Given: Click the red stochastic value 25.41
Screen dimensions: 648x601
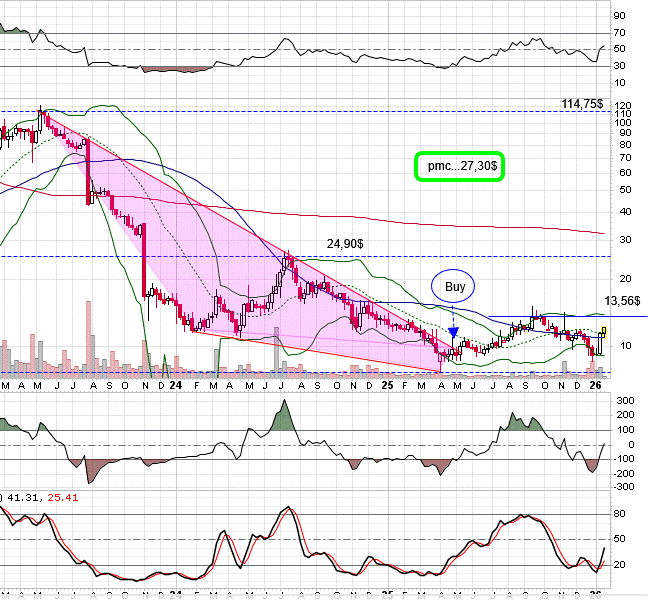Looking at the screenshot, I should (65, 495).
